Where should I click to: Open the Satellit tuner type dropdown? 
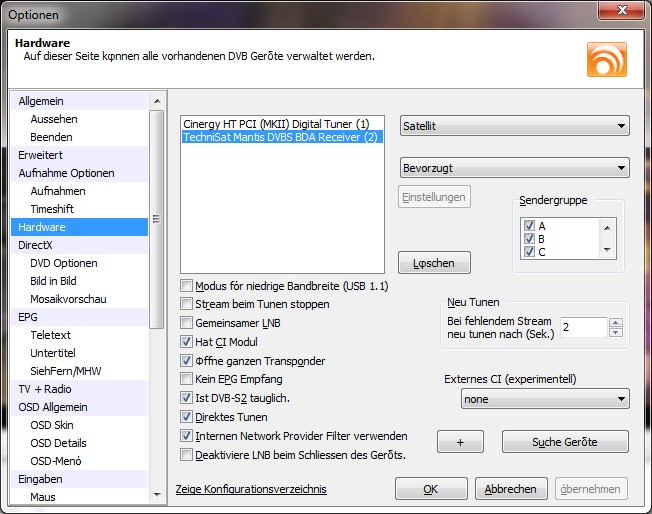(514, 126)
